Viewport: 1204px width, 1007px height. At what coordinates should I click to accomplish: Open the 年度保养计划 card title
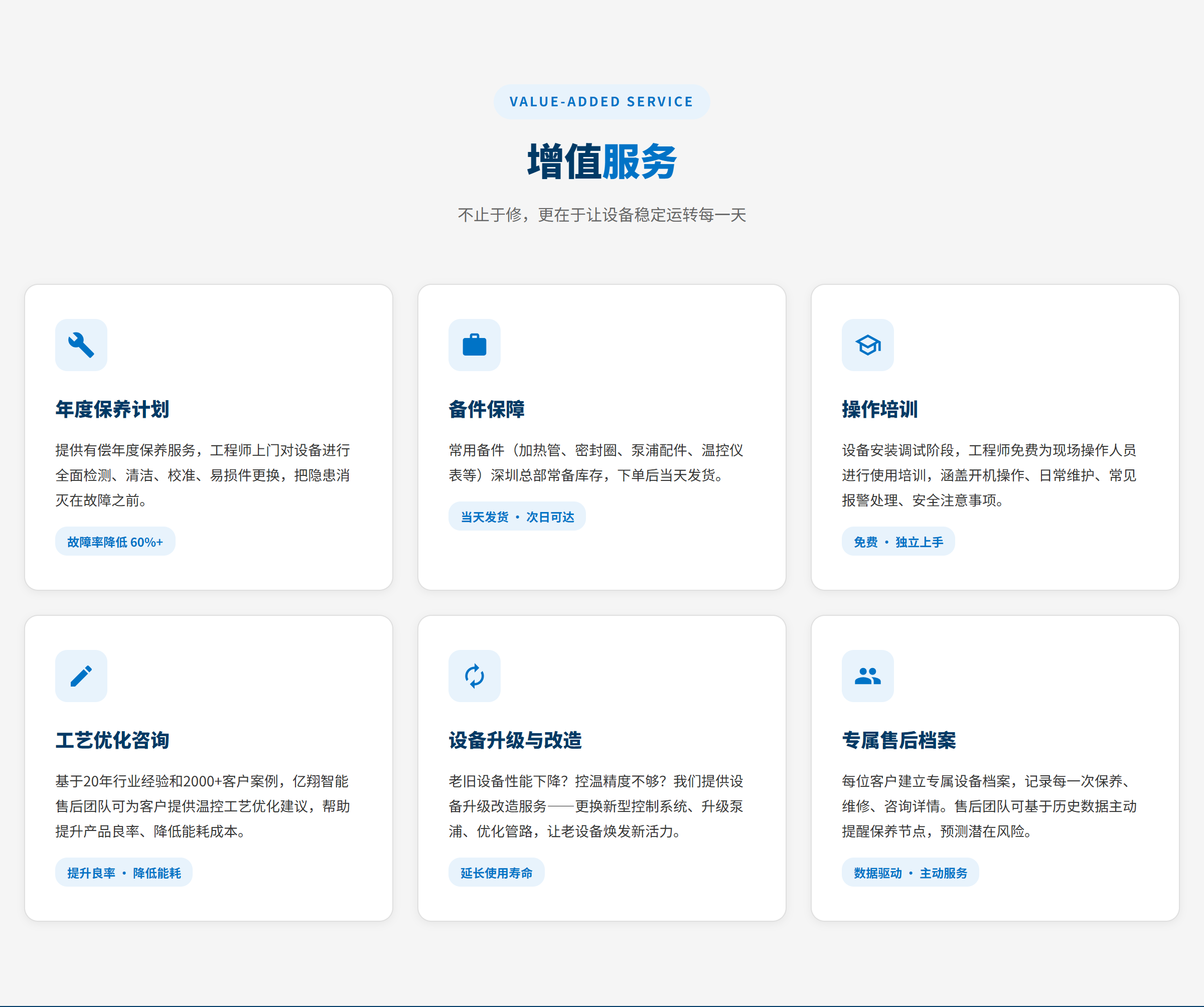tap(112, 409)
